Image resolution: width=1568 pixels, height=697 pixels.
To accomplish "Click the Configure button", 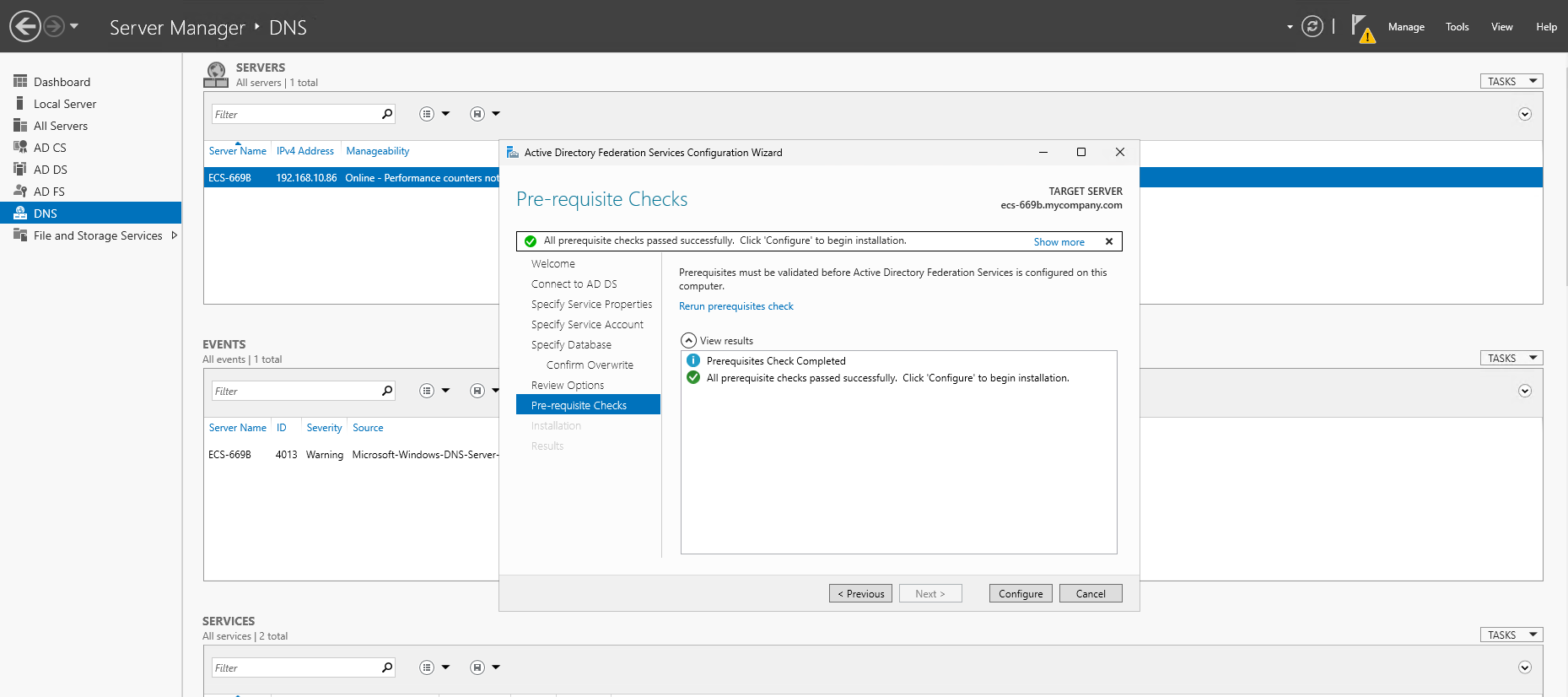I will [x=1020, y=593].
